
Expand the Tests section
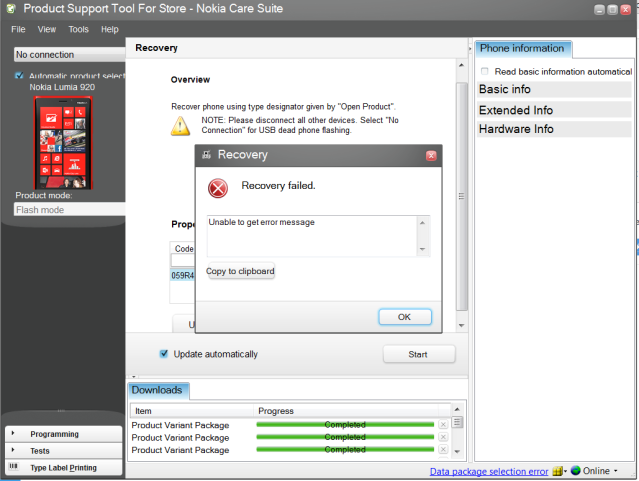[x=64, y=450]
